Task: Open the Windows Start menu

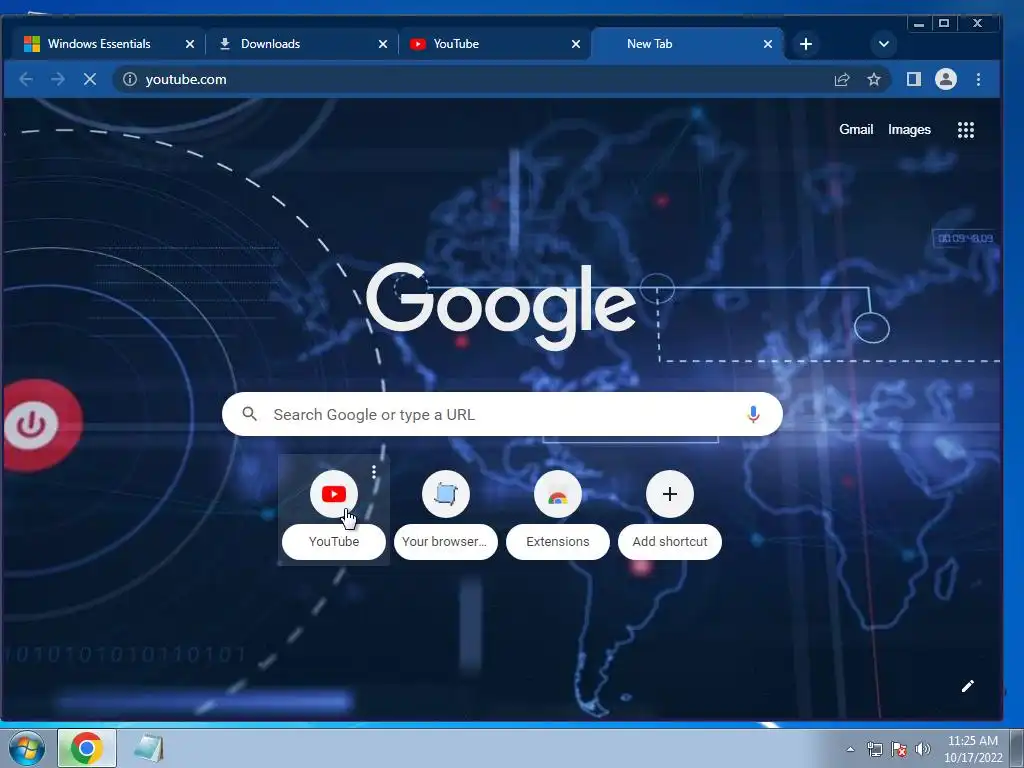Action: tap(26, 748)
